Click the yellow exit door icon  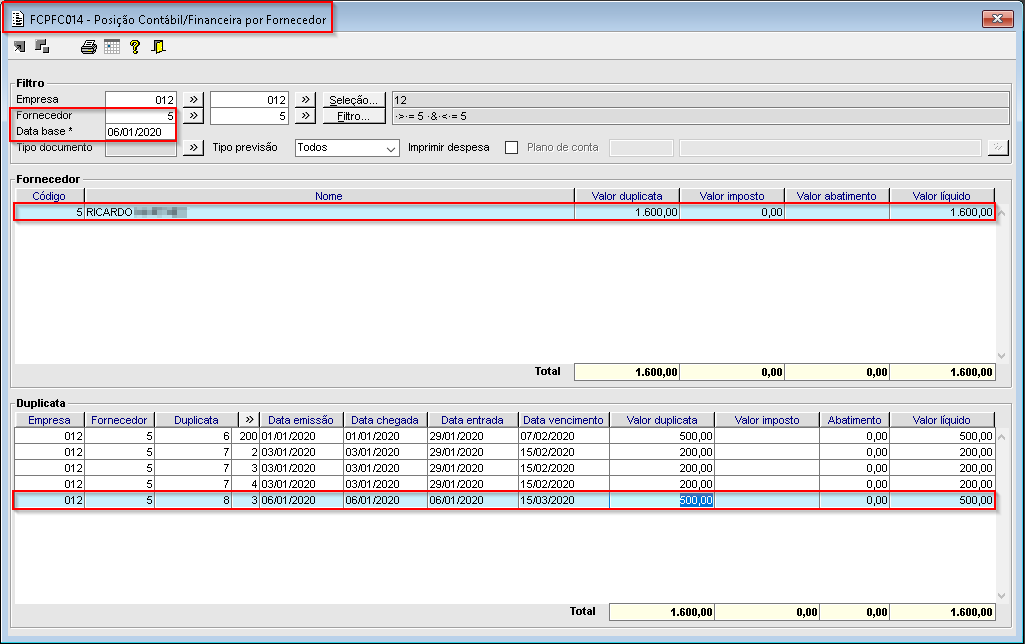tap(158, 47)
